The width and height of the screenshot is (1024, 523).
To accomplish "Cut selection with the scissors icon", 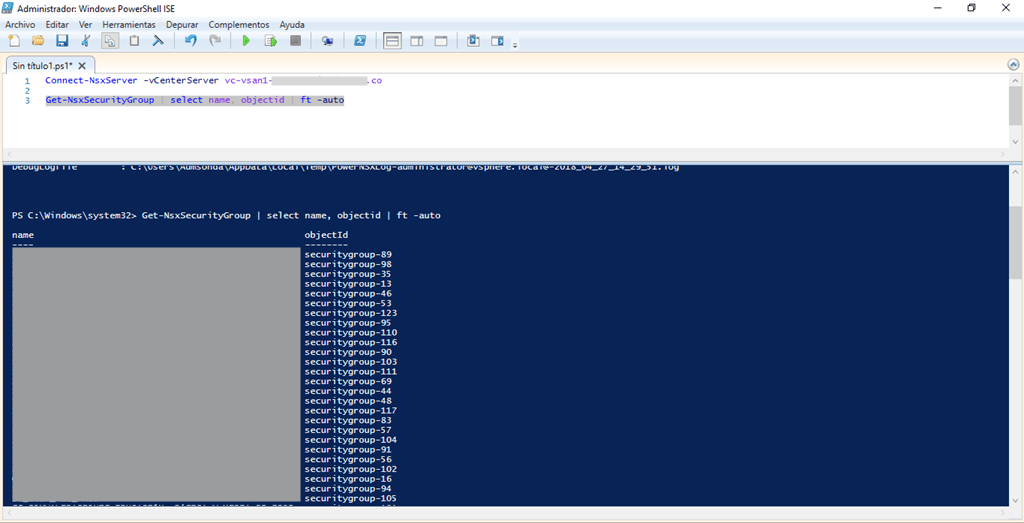I will click(x=86, y=41).
